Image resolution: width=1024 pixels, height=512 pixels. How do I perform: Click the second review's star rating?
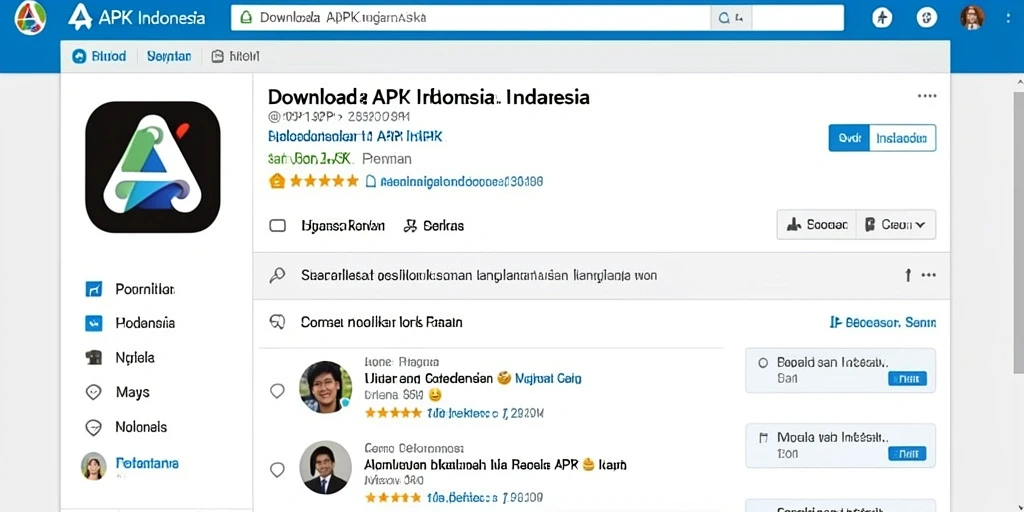point(393,498)
